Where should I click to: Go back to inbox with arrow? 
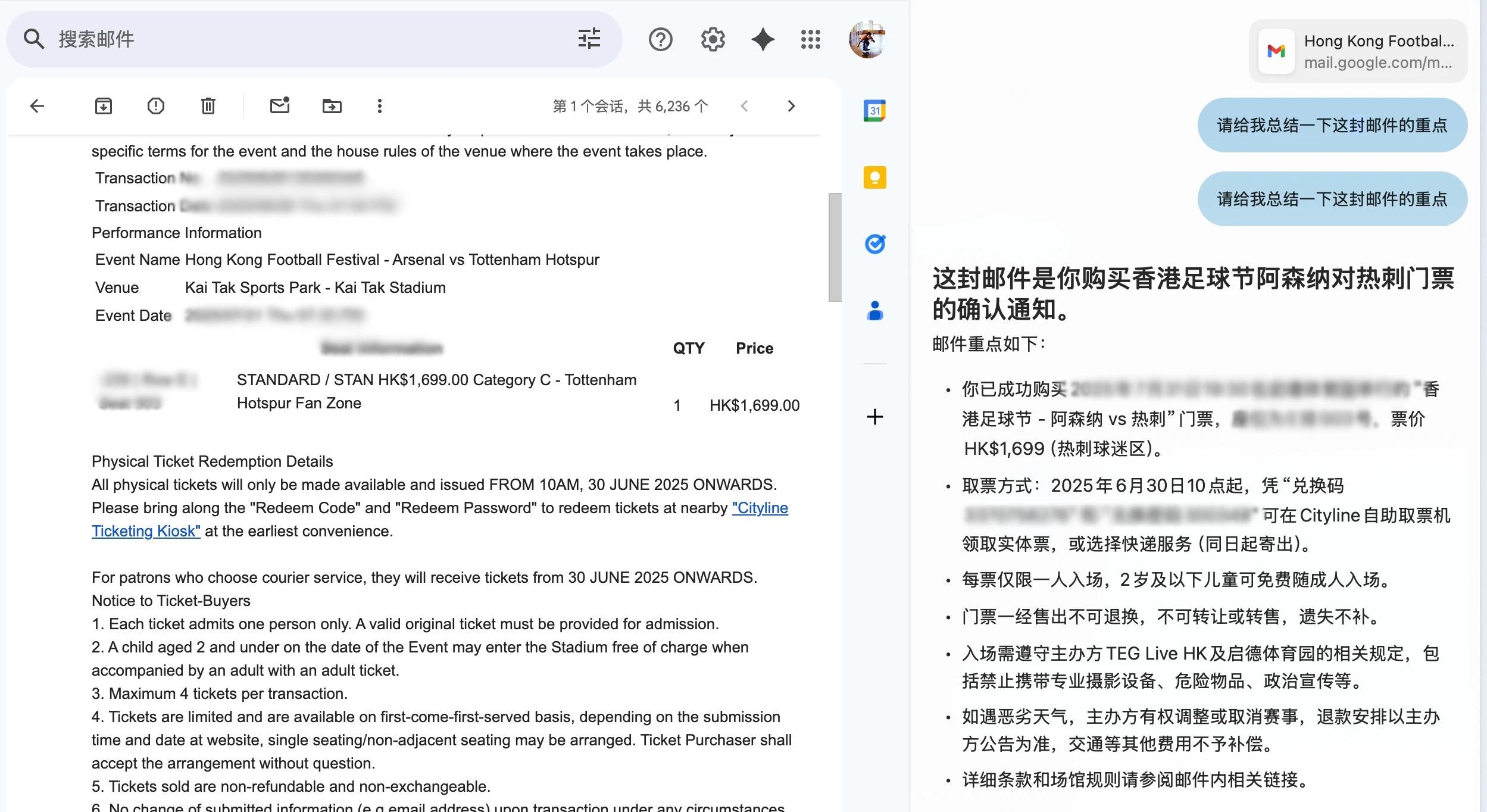pyautogui.click(x=37, y=106)
